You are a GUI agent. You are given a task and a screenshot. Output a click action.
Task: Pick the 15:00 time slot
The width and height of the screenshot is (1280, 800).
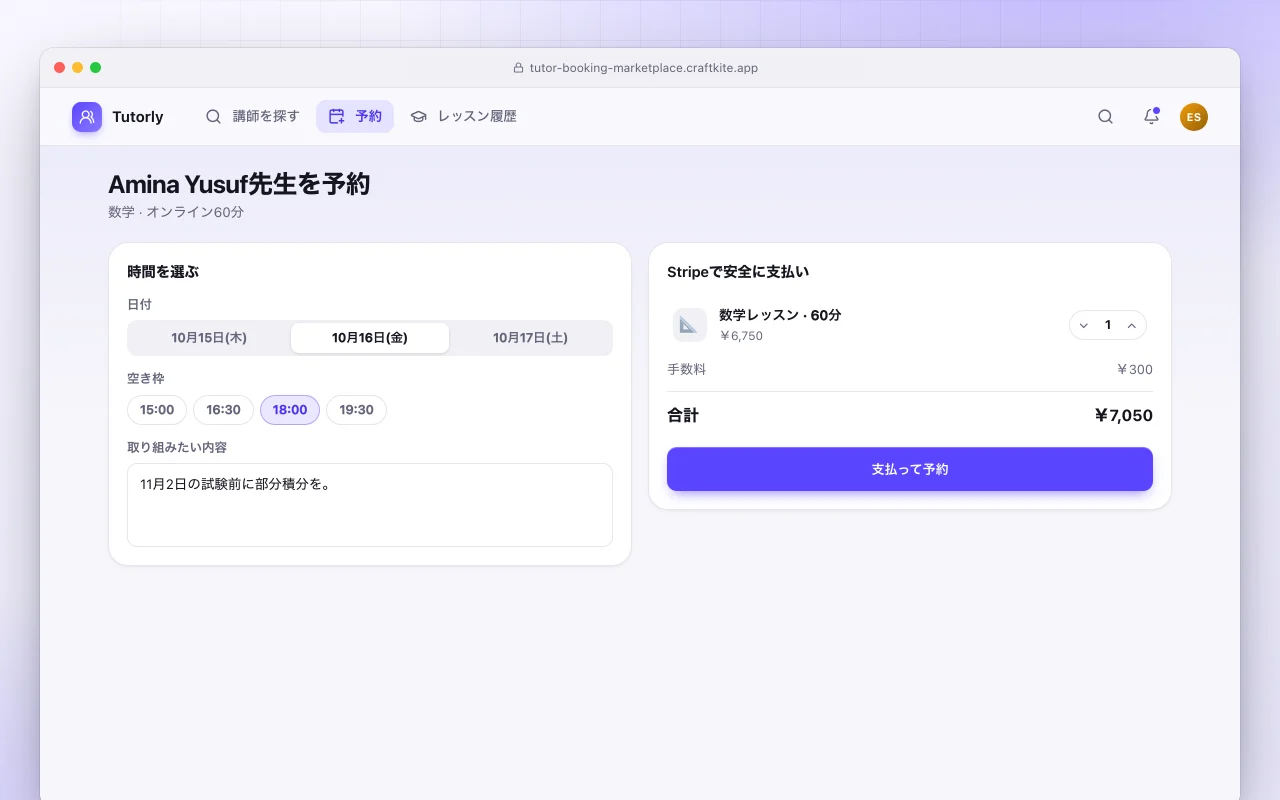pos(157,410)
